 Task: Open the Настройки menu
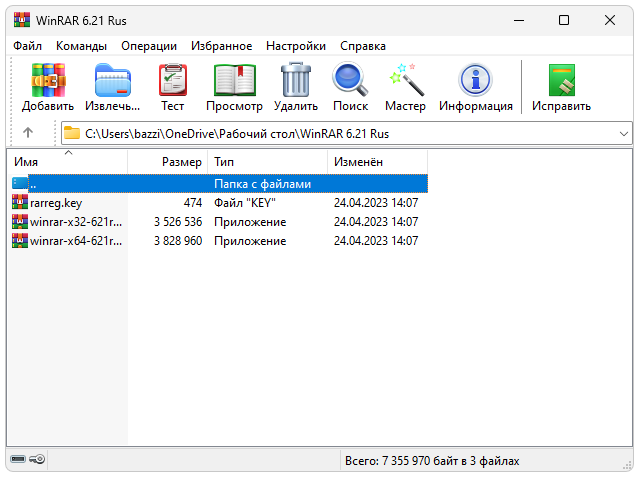(x=296, y=46)
